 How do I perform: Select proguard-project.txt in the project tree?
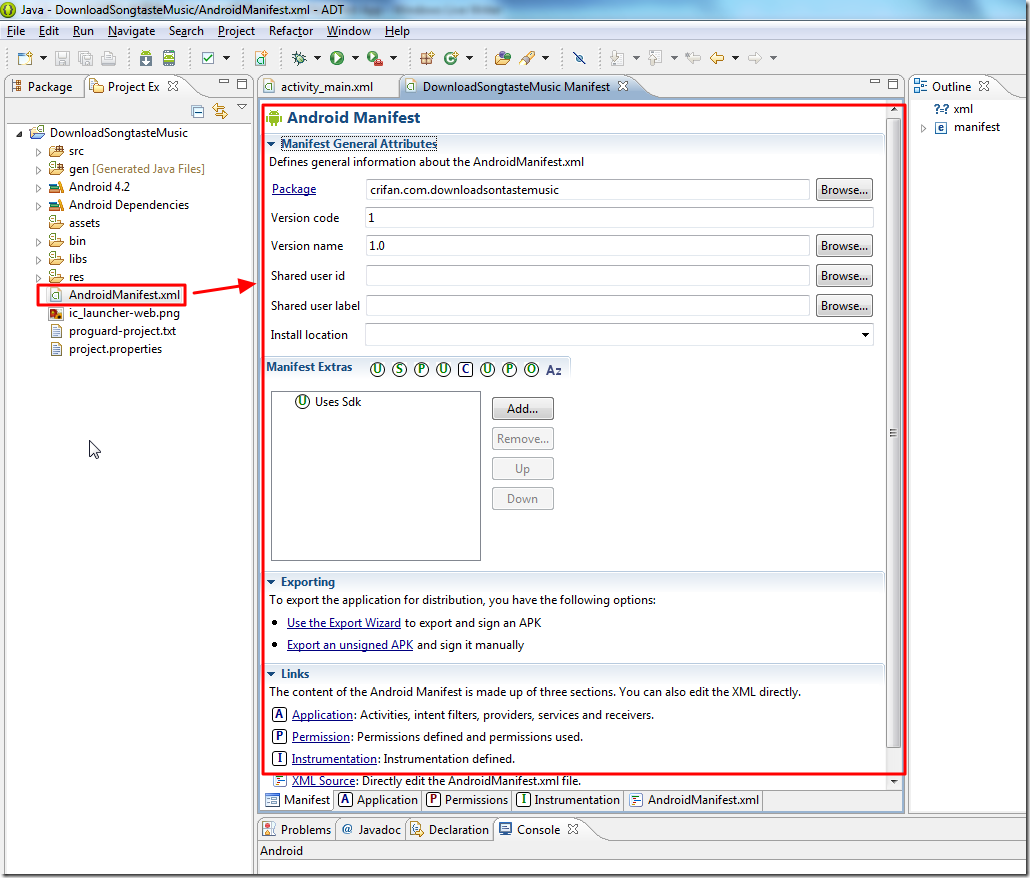click(x=122, y=331)
